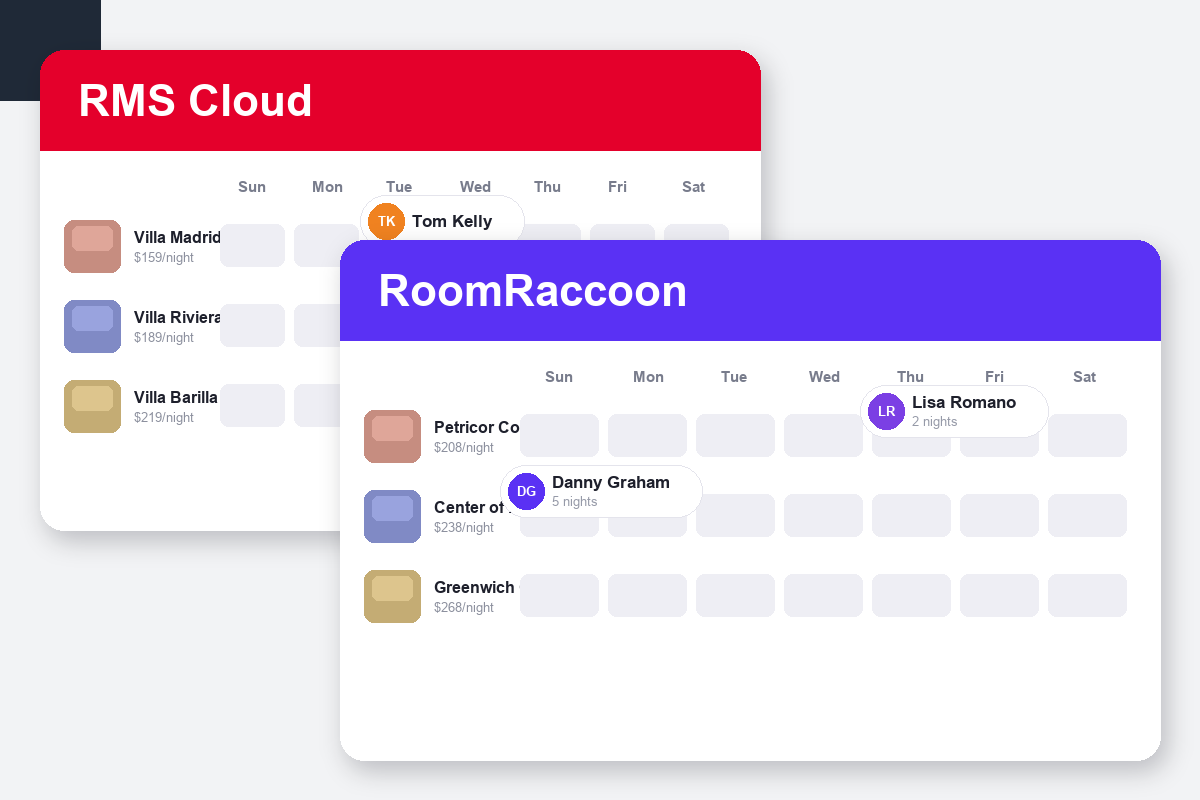Select the Thu column header in RoomRaccoon
The height and width of the screenshot is (800, 1200).
click(910, 377)
